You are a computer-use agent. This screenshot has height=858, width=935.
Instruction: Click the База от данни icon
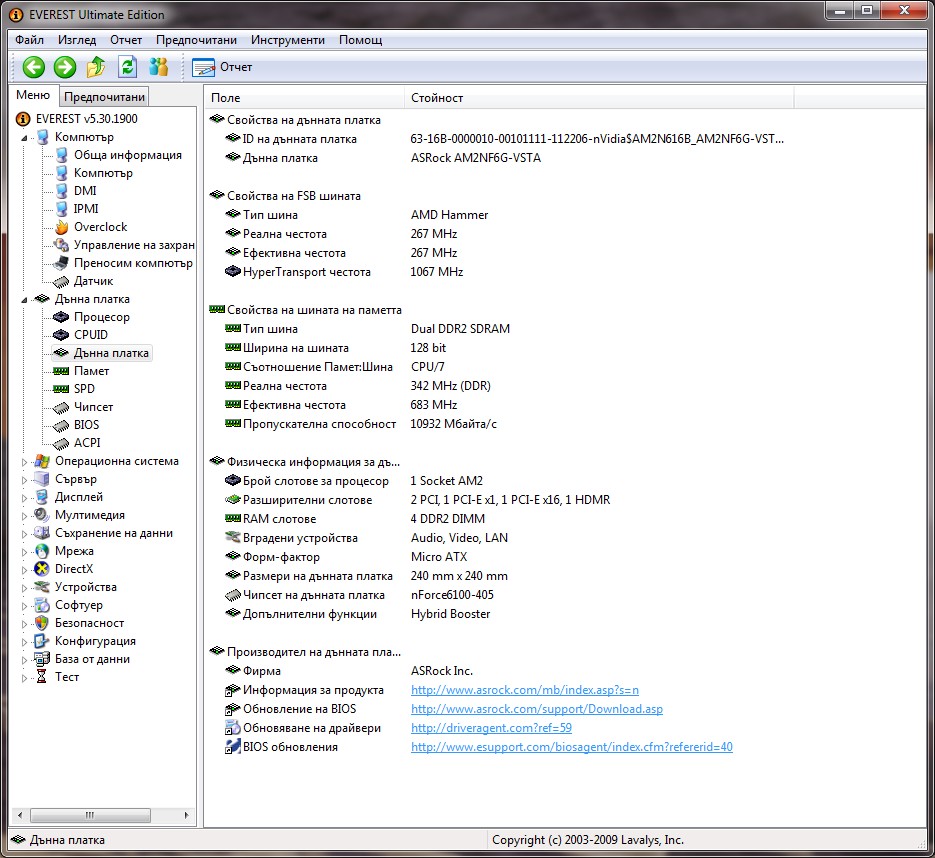[x=42, y=659]
